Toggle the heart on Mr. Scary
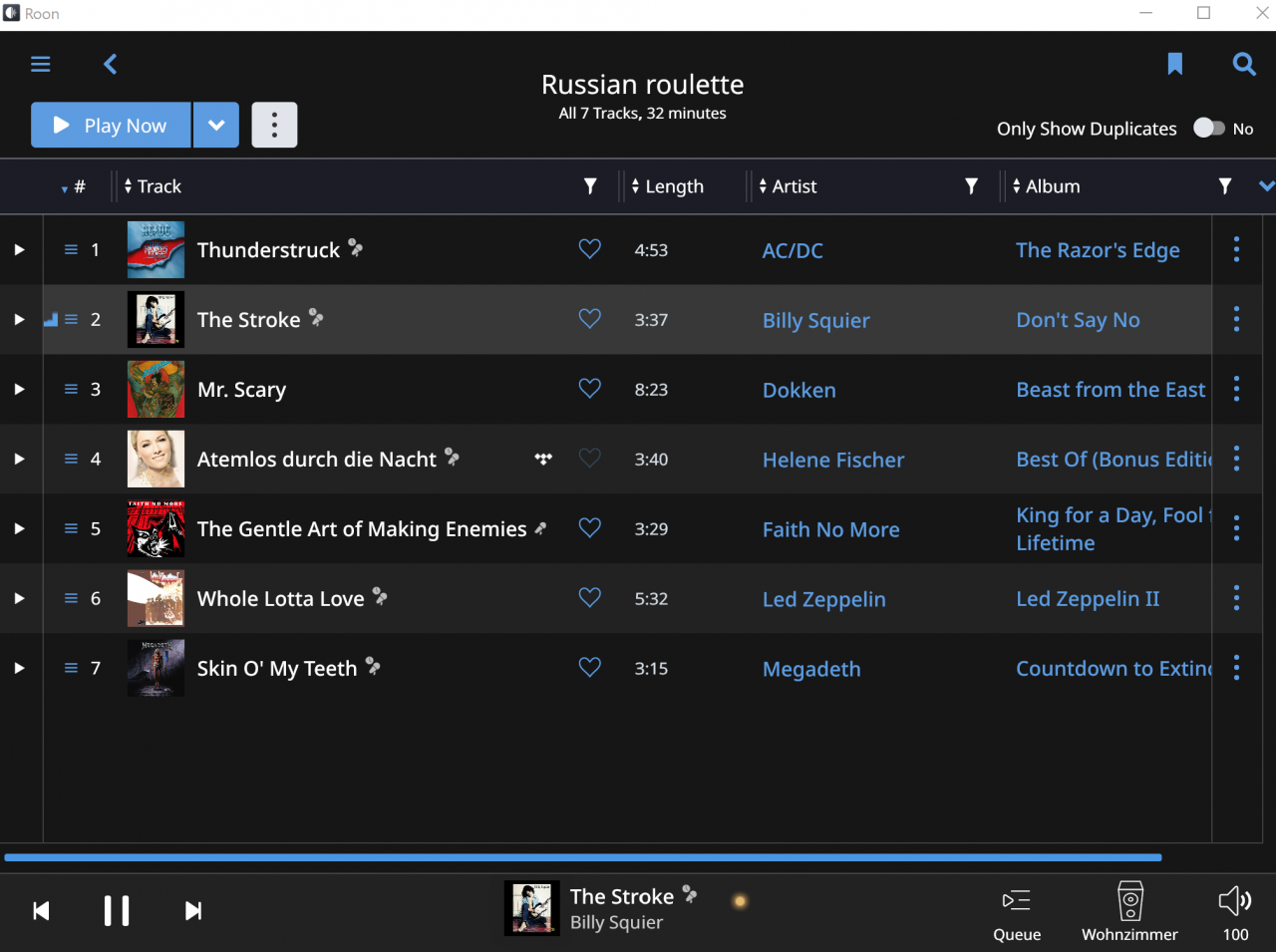The height and width of the screenshot is (952, 1276). [590, 389]
